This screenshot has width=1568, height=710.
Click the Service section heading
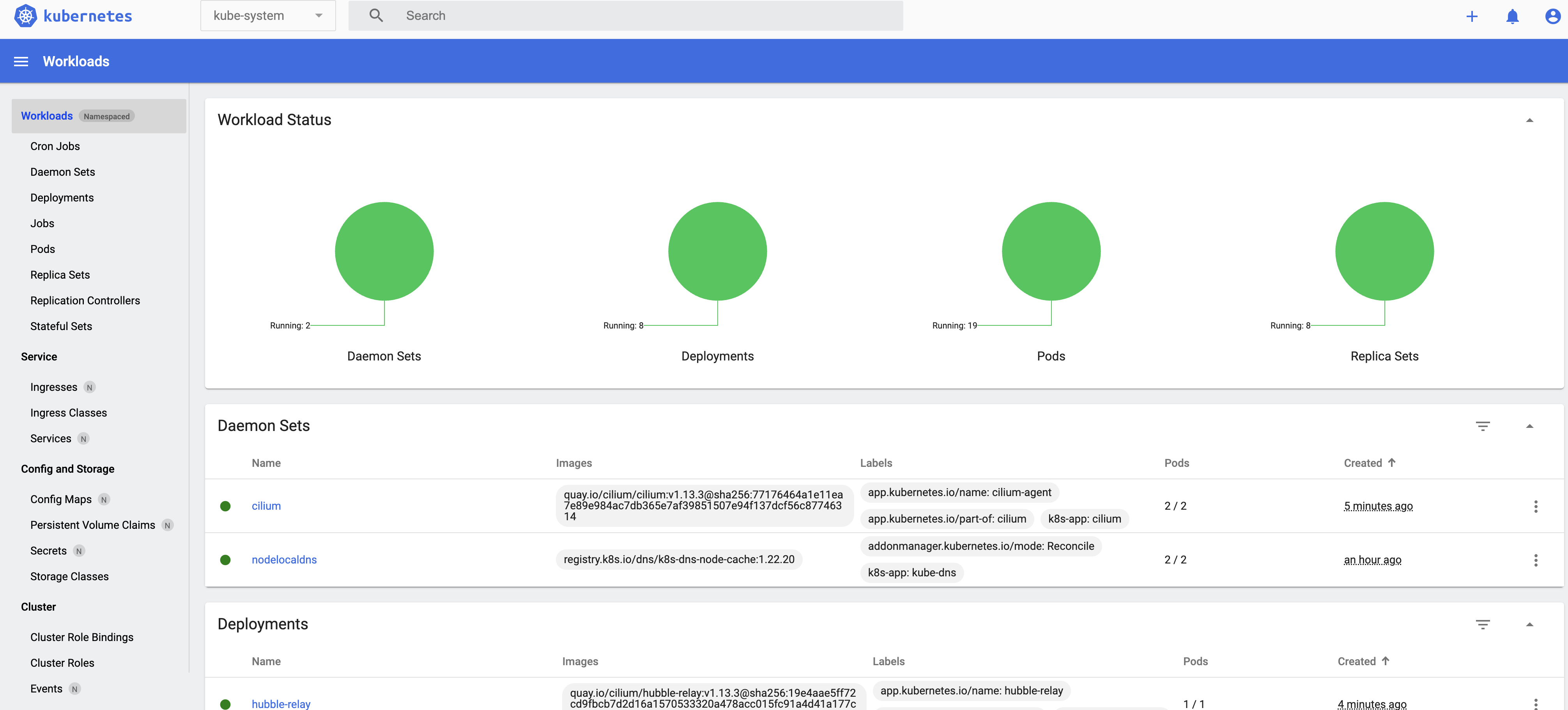coord(39,357)
